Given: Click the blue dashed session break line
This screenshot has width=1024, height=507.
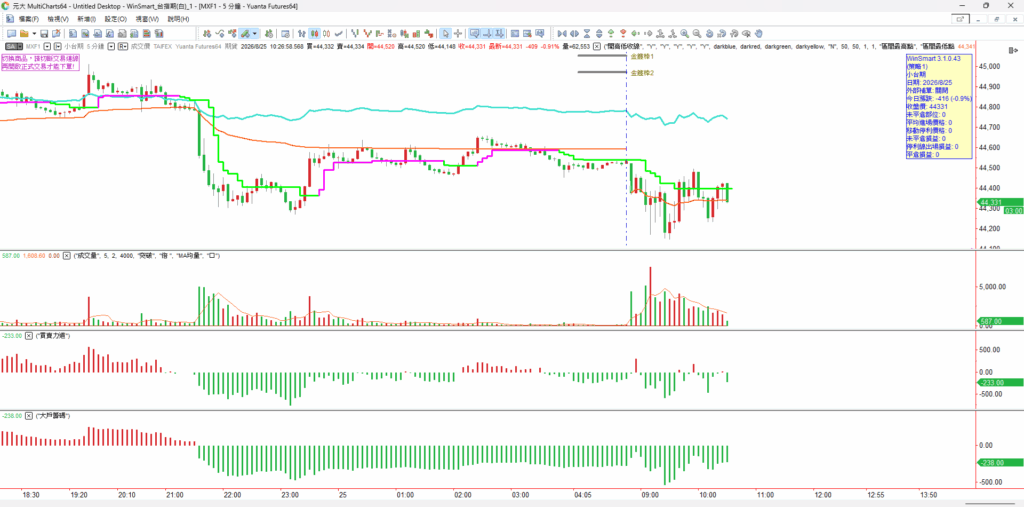Looking at the screenshot, I should coord(626,150).
